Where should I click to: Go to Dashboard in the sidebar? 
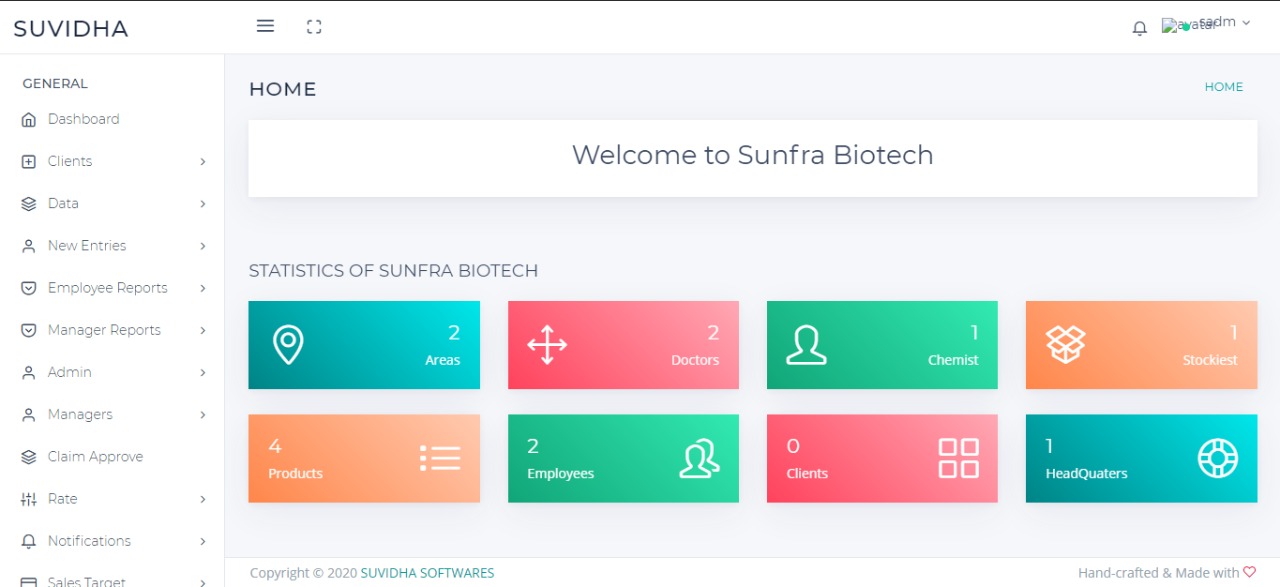[83, 119]
